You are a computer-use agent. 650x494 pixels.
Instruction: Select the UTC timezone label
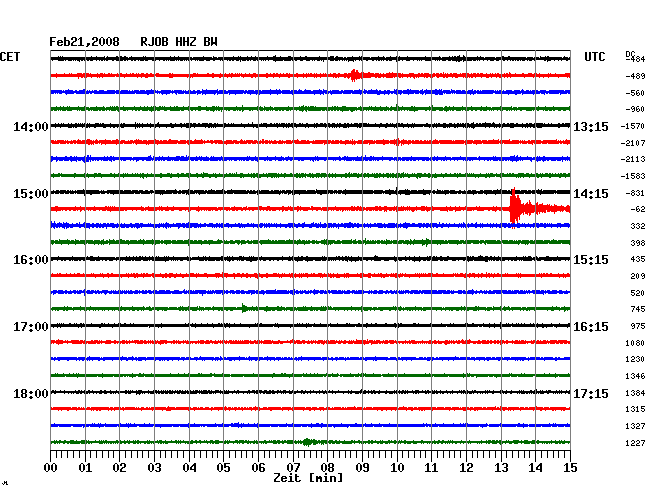click(594, 57)
